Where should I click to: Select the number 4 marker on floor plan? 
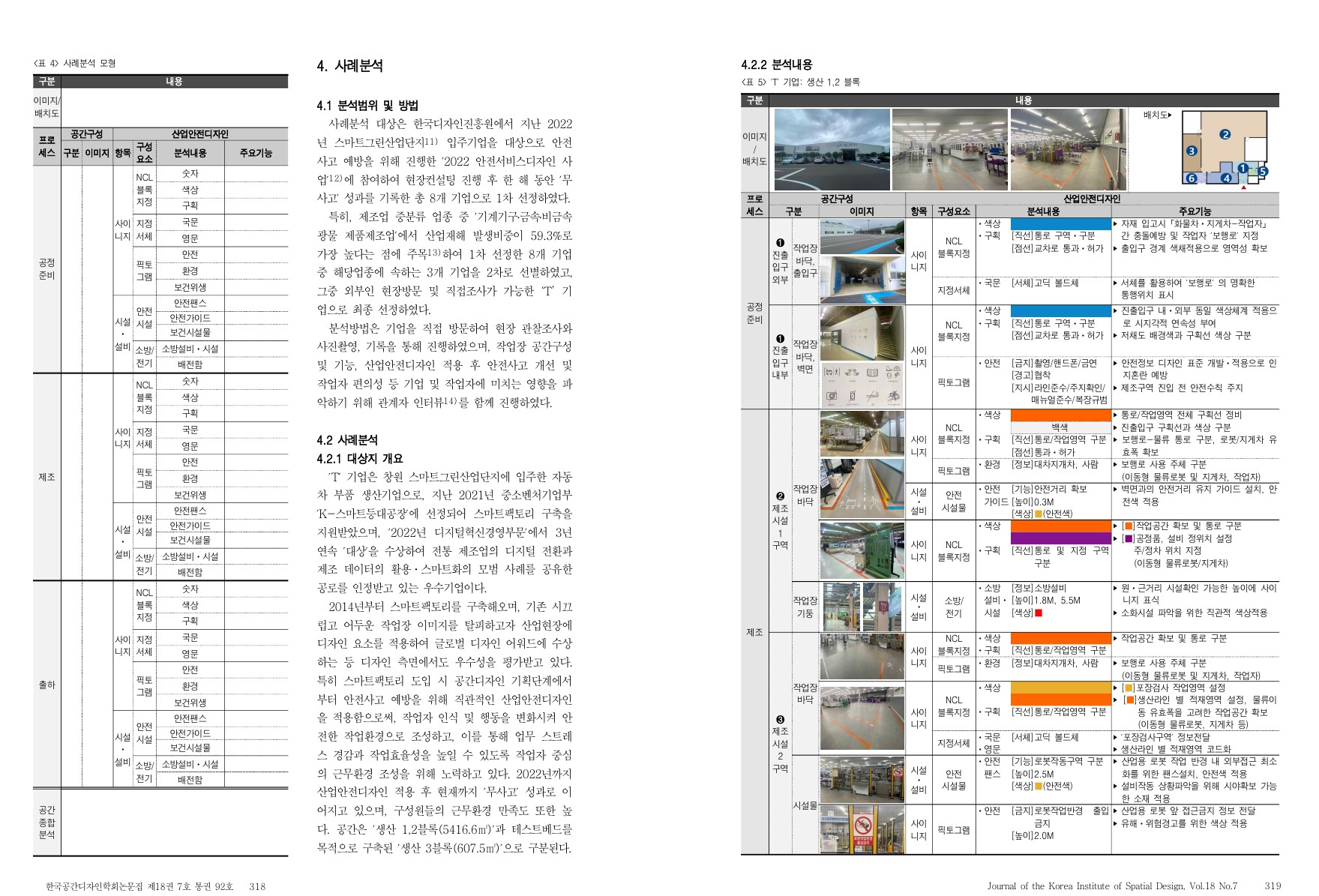click(x=1226, y=178)
